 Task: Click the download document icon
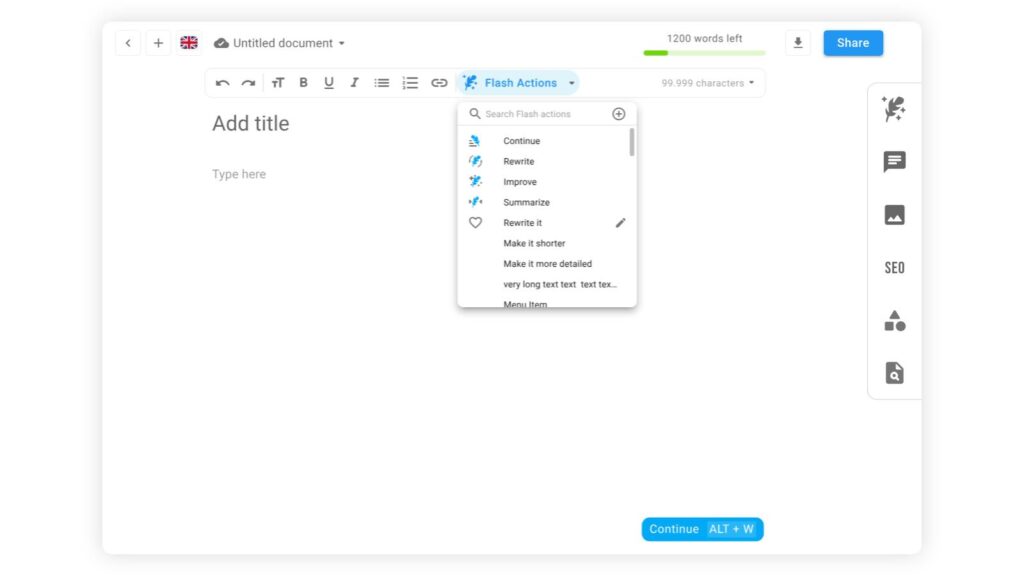pyautogui.click(x=797, y=43)
